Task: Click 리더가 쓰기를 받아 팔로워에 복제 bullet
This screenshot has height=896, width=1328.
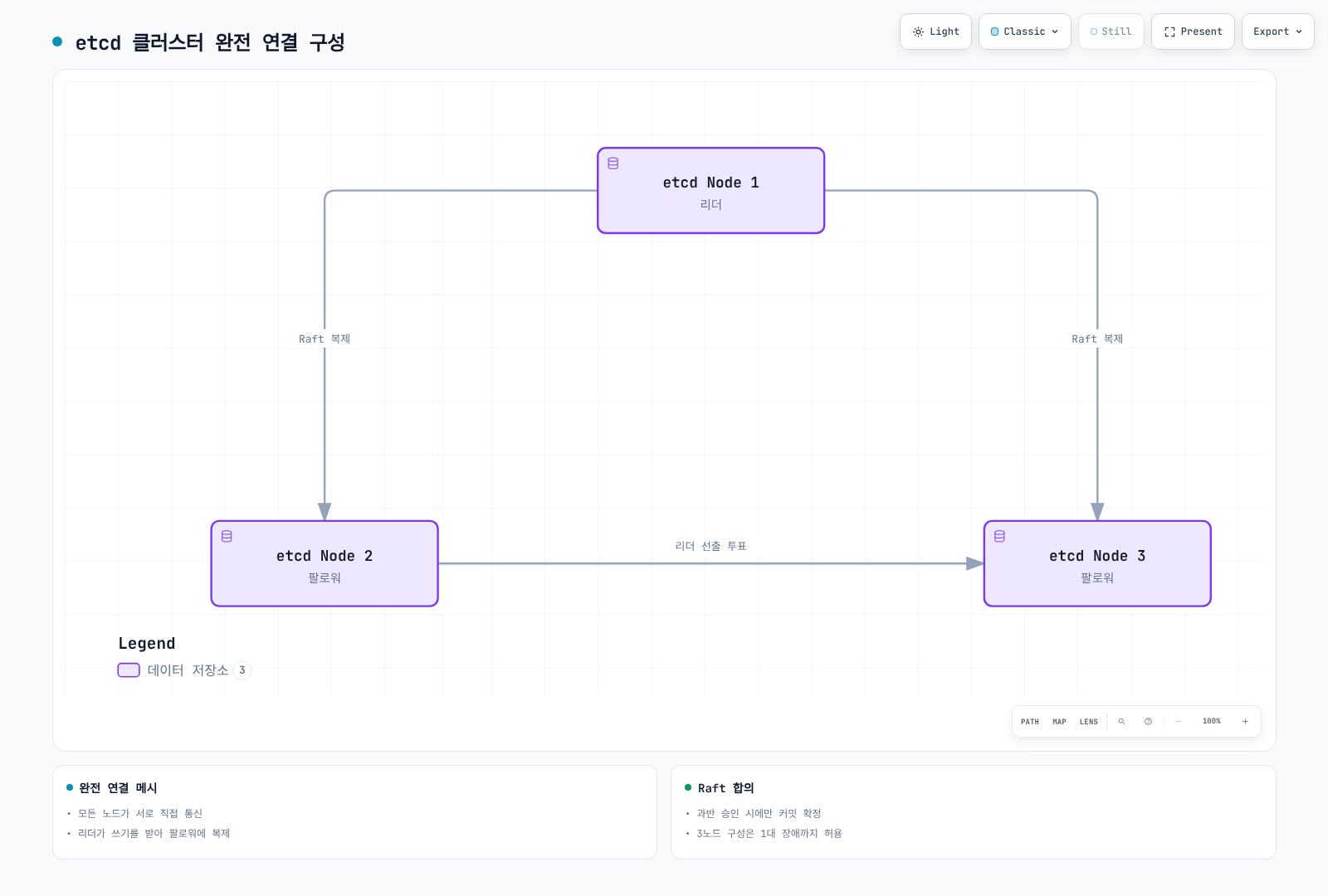Action: [154, 834]
